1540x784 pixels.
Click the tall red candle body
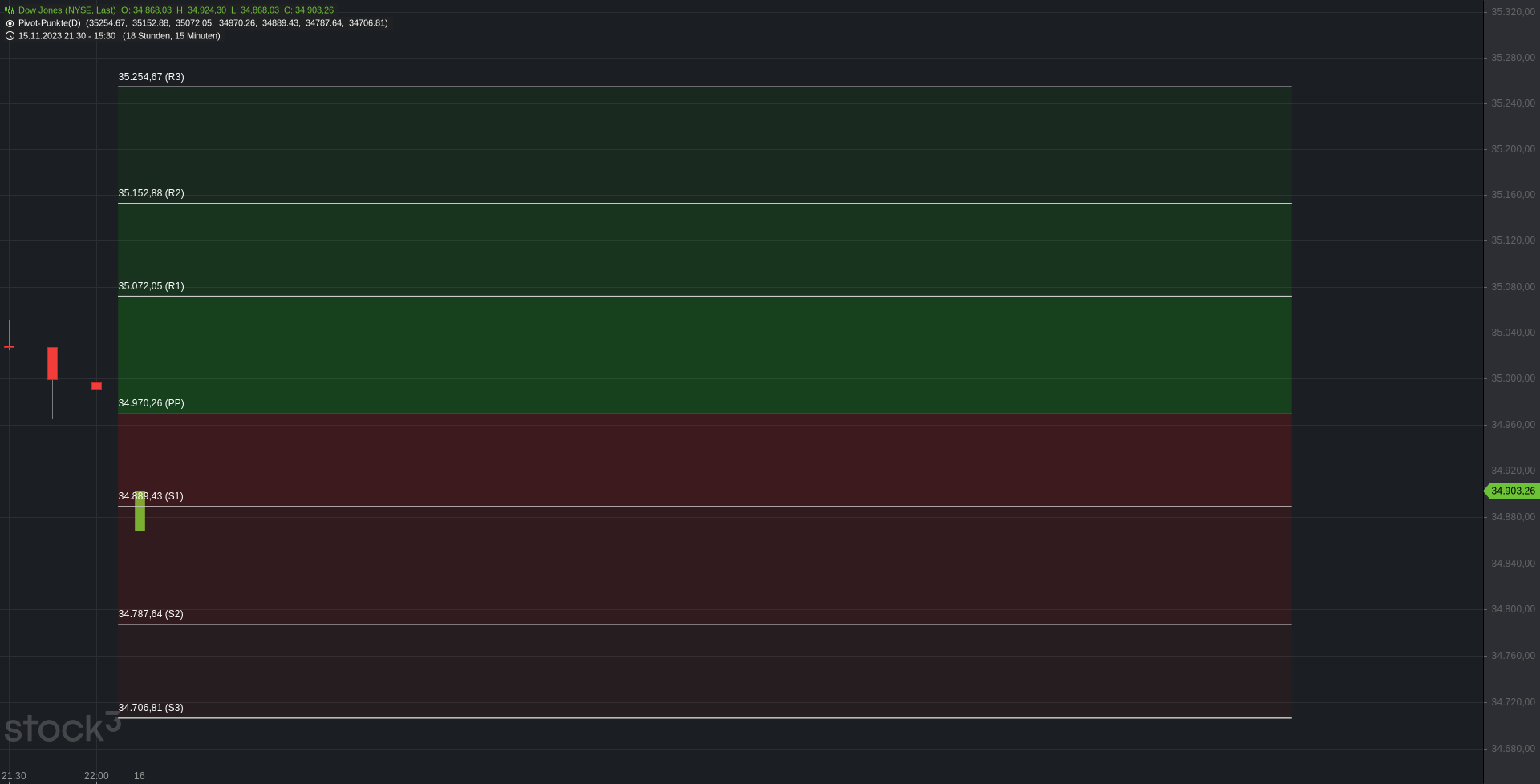tap(52, 363)
